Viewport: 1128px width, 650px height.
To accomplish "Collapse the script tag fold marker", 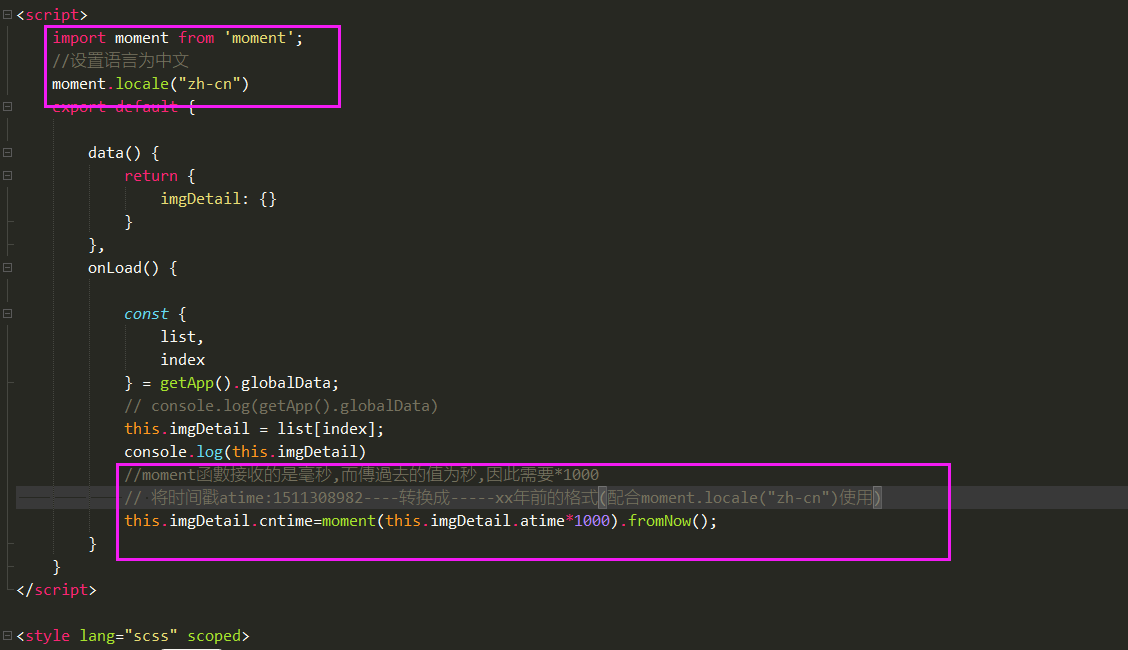I will (x=7, y=14).
